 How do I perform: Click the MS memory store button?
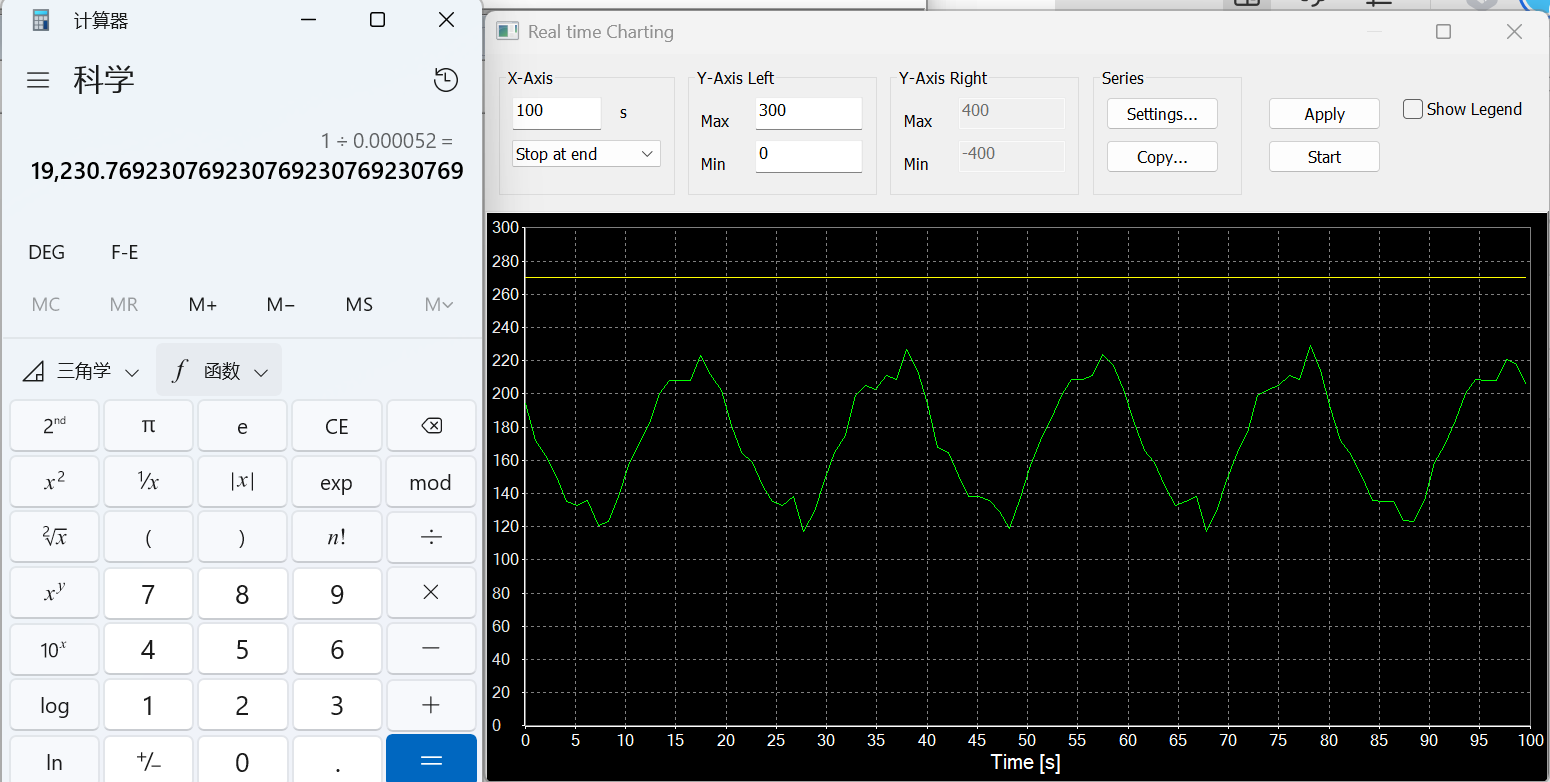359,304
